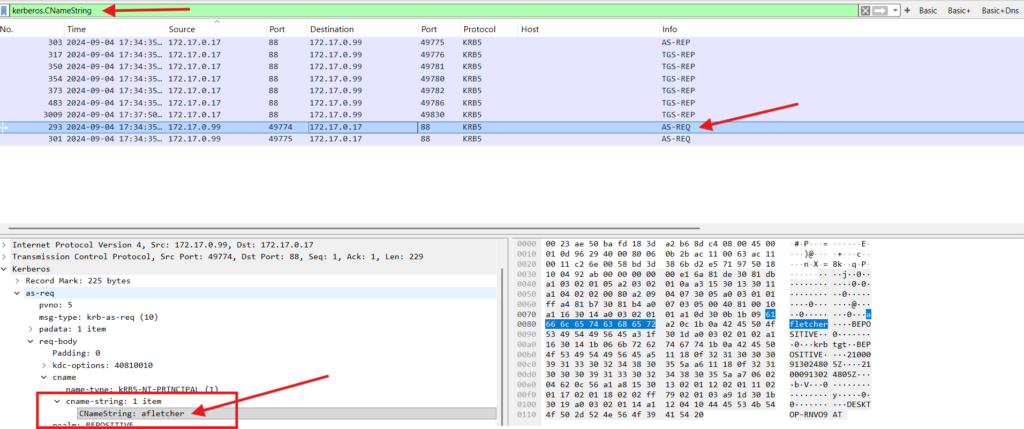Click the display filter bookmark icon

[x=5, y=10]
